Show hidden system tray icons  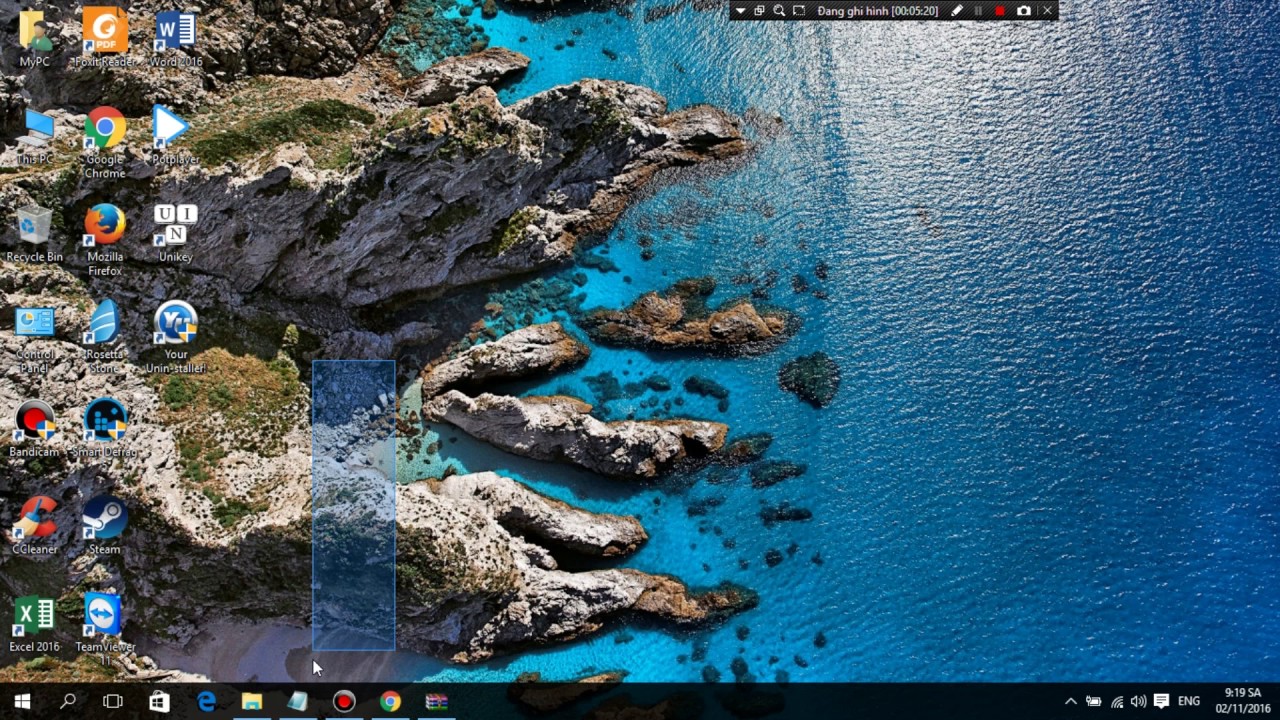coord(1070,701)
